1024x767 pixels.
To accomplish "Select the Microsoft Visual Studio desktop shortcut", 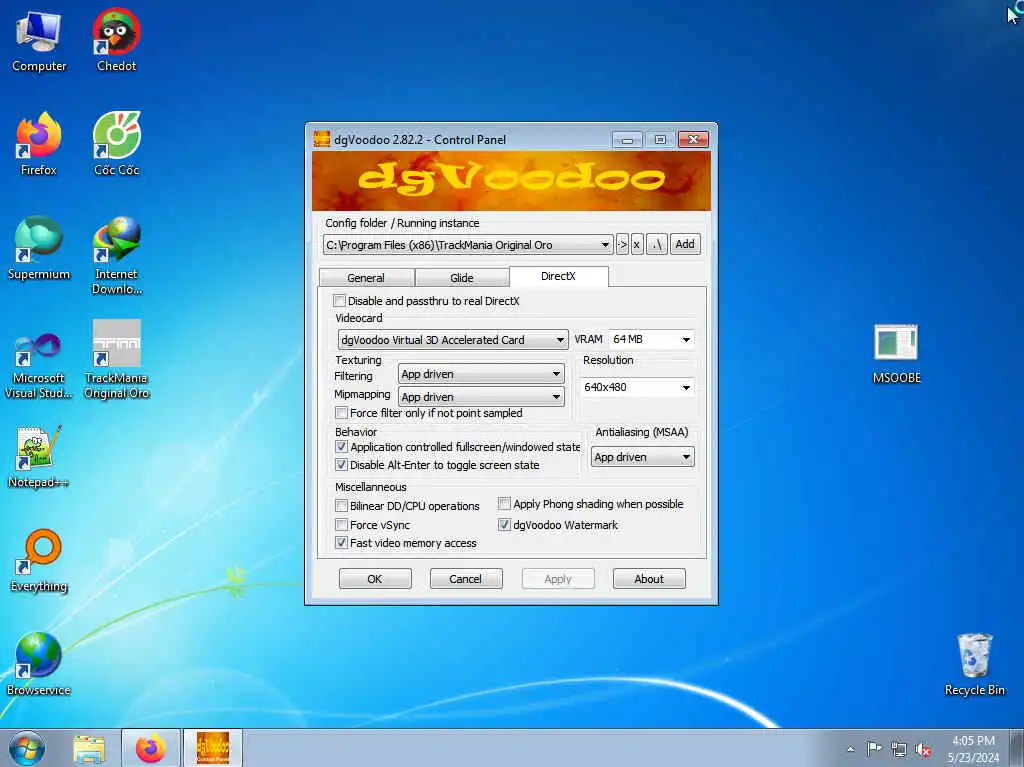I will point(39,366).
